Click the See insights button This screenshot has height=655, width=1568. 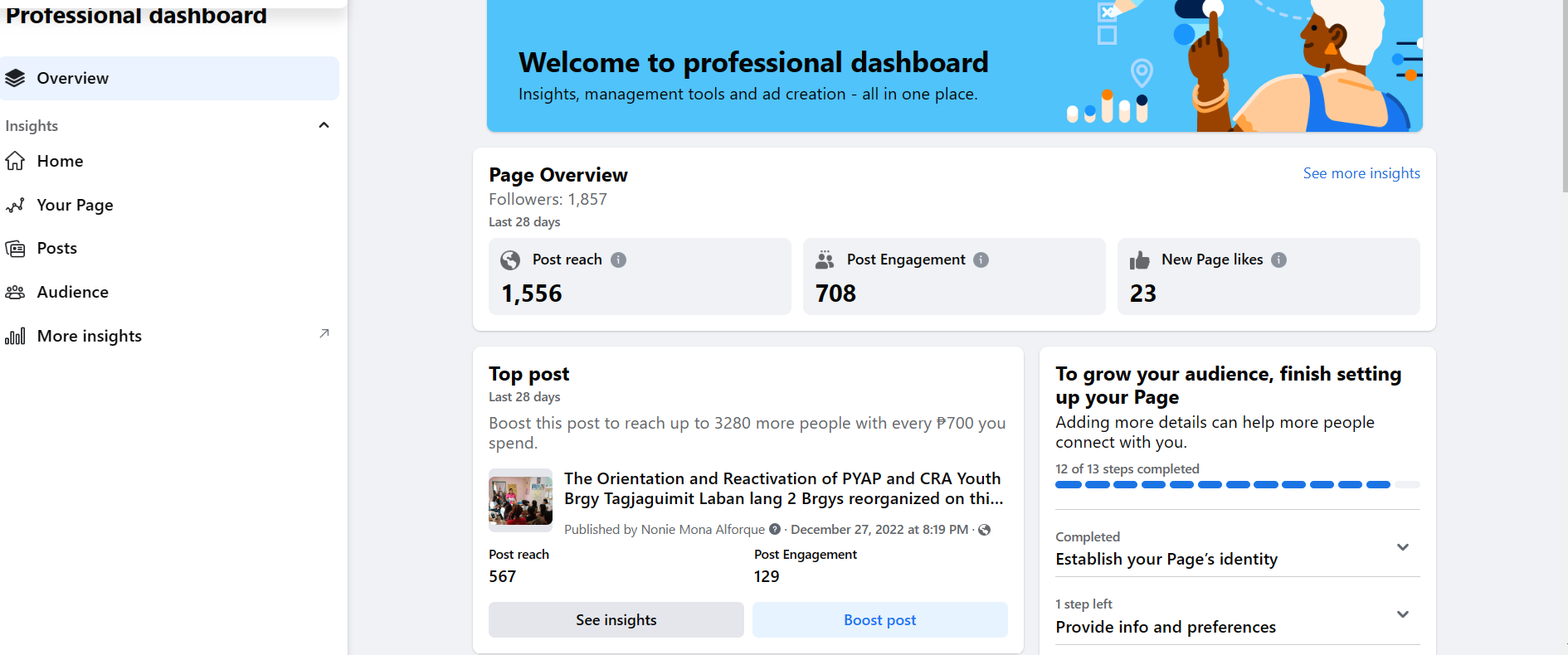point(616,620)
